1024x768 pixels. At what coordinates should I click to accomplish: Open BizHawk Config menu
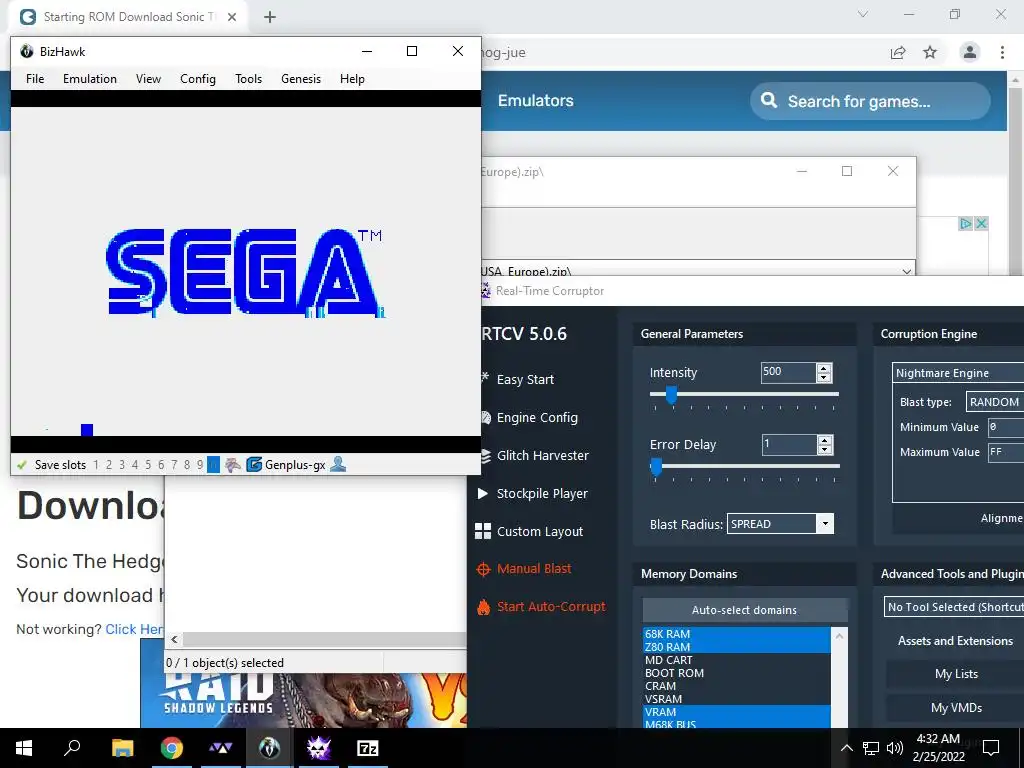tap(198, 79)
